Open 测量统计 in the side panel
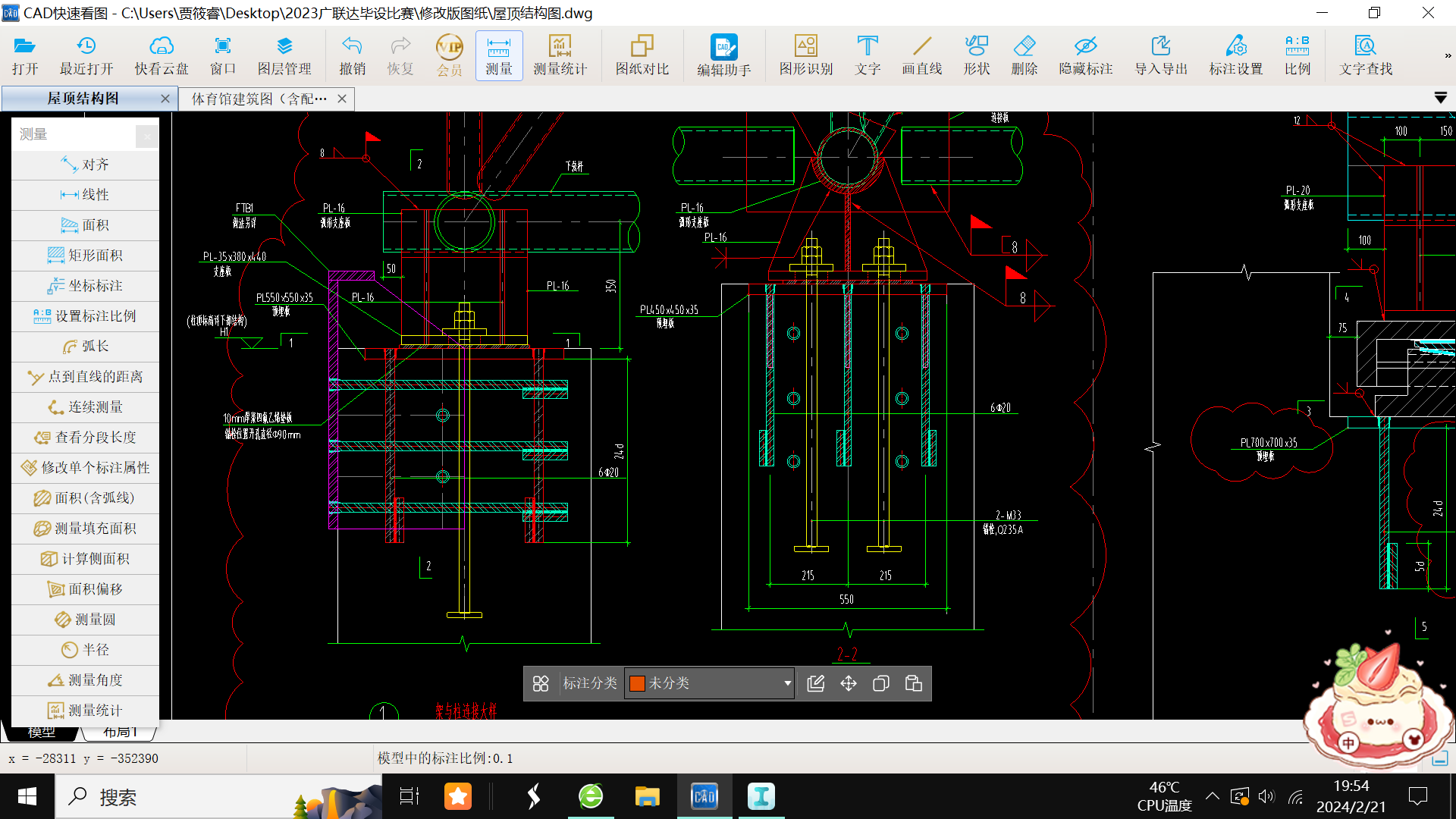This screenshot has height=819, width=1456. point(86,711)
